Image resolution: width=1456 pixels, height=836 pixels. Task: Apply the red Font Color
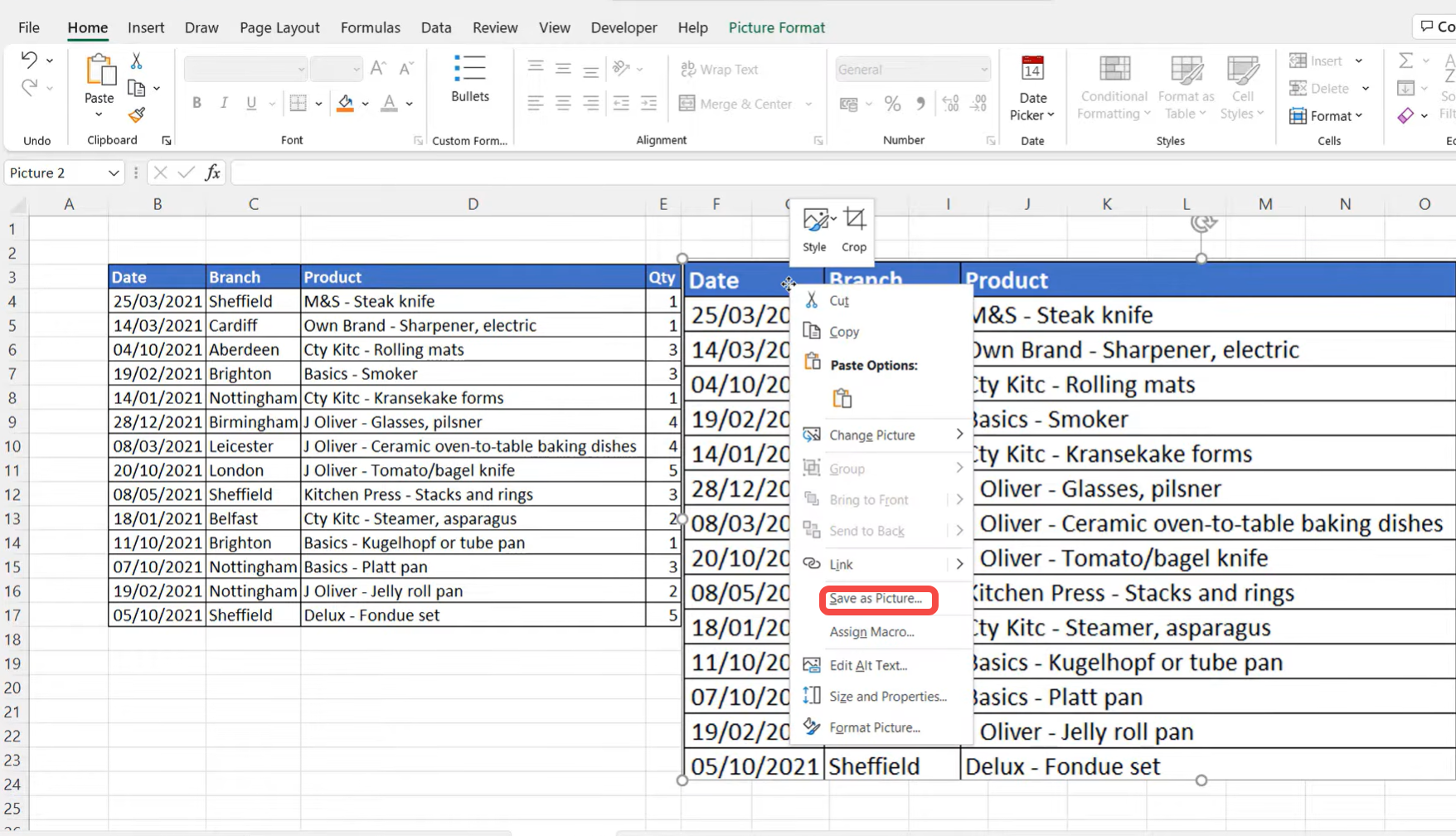click(389, 103)
